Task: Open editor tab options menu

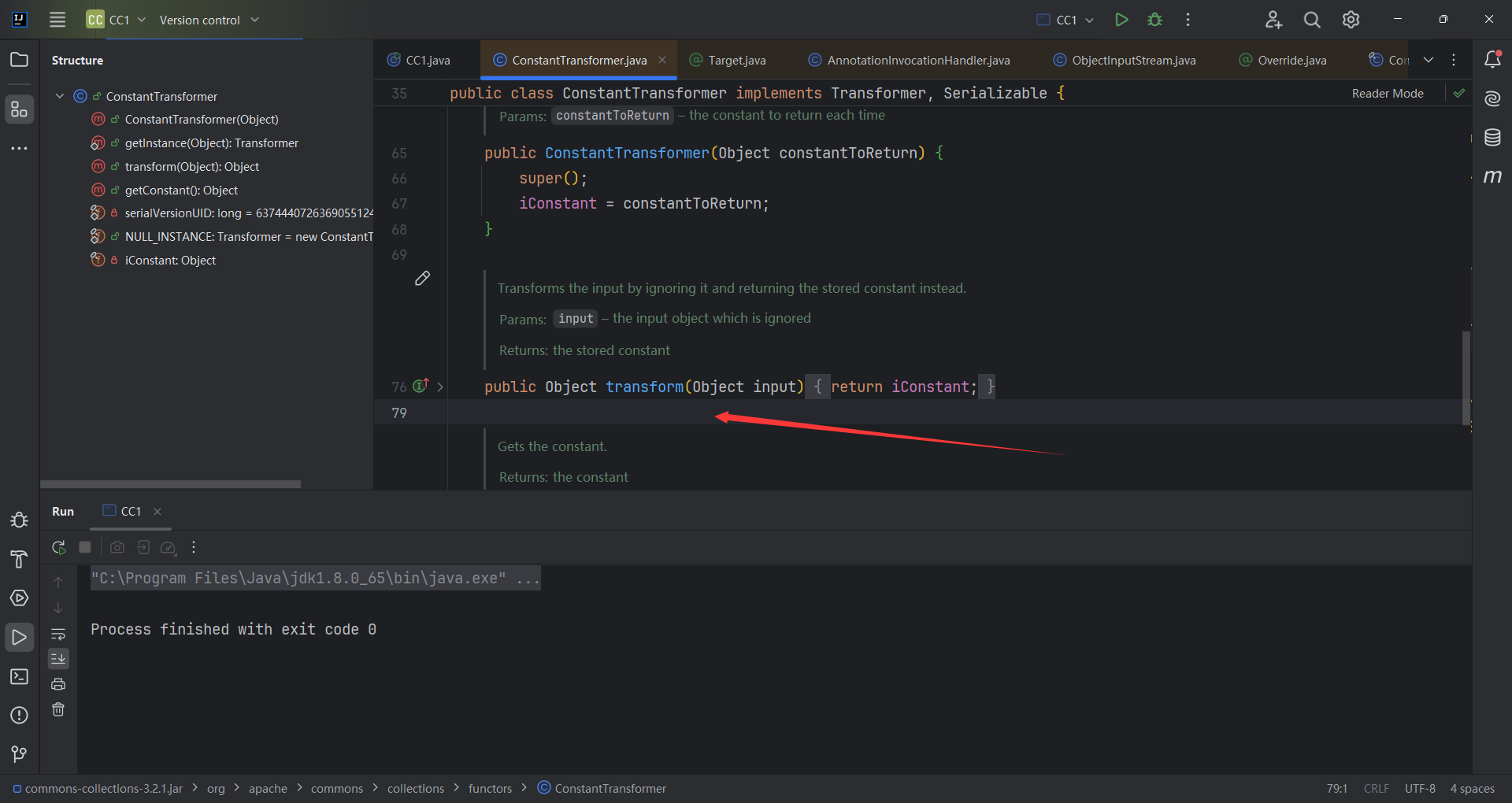Action: click(1454, 60)
